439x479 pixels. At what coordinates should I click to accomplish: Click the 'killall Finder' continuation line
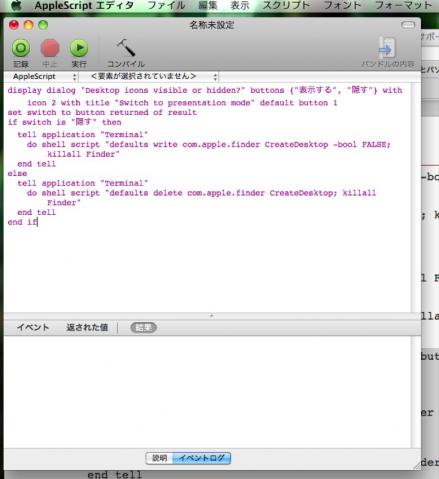[83, 154]
